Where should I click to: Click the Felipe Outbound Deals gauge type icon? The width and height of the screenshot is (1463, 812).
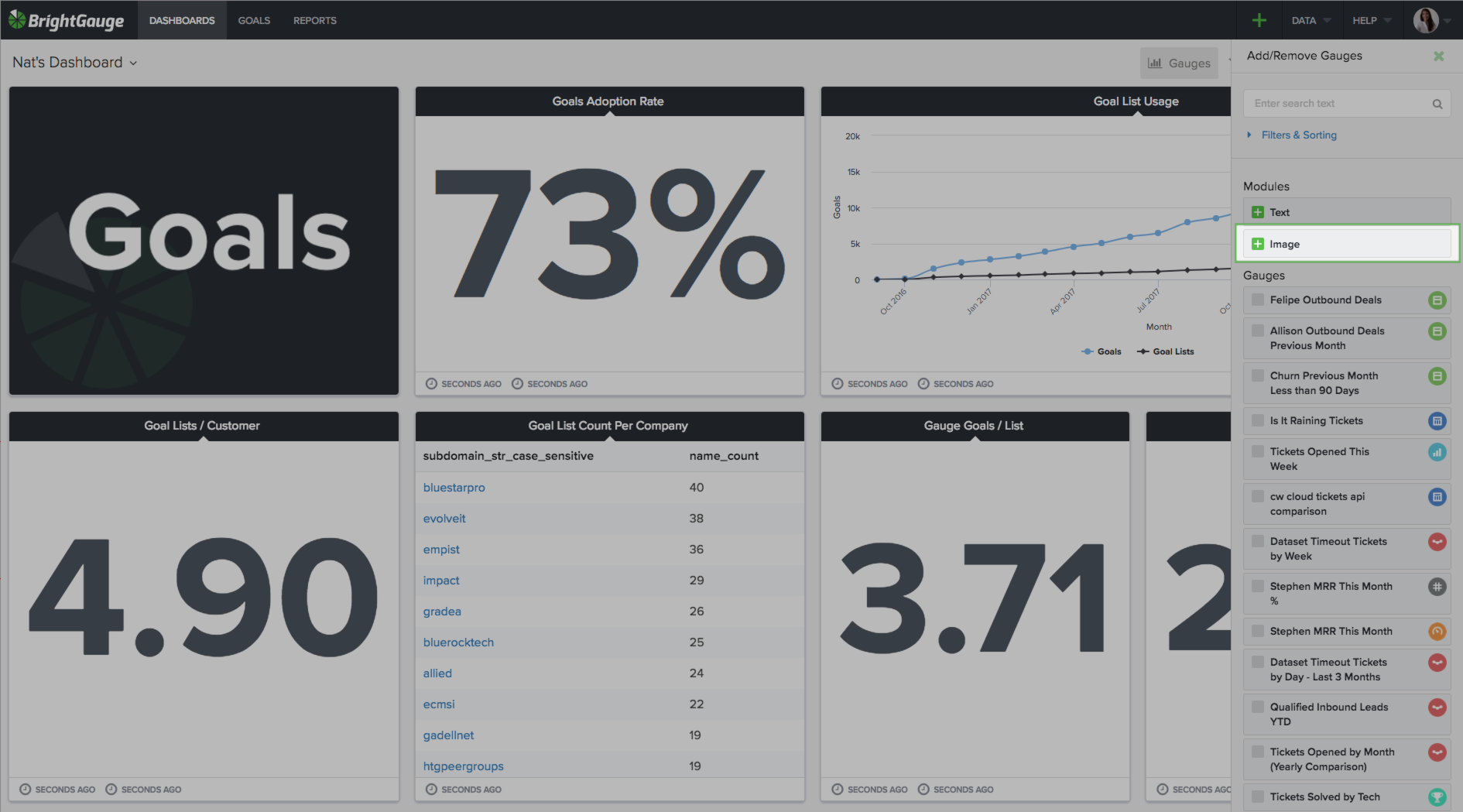coord(1437,300)
